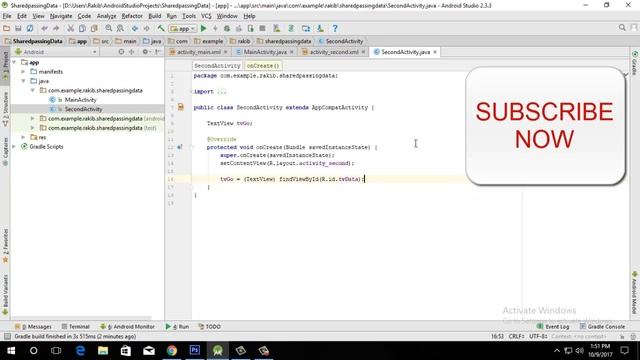Click the Replace toolbar icon

(120, 28)
